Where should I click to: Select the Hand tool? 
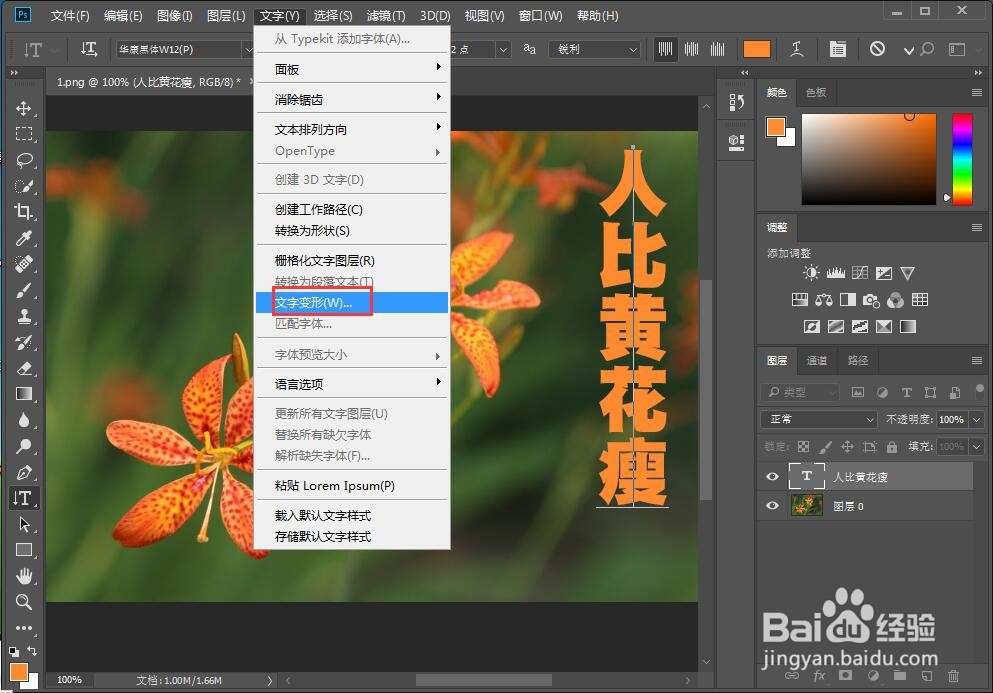[24, 576]
